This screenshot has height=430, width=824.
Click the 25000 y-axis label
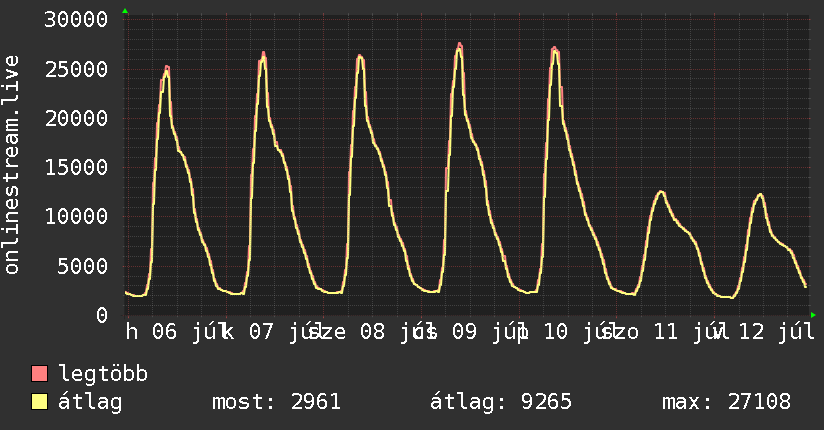click(76, 69)
